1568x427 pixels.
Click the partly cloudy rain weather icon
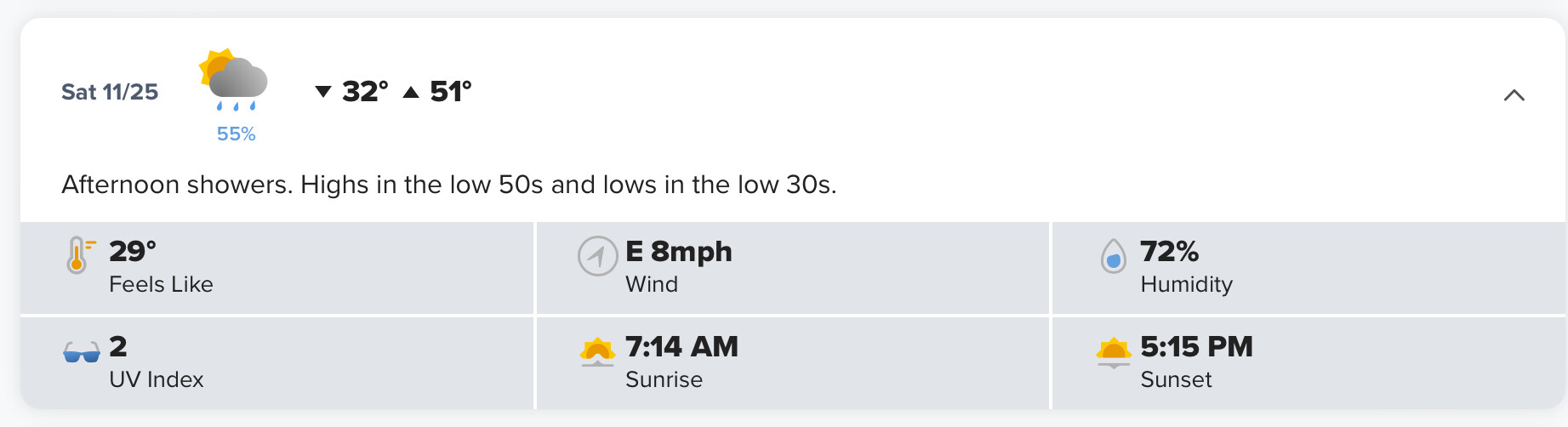click(x=233, y=80)
